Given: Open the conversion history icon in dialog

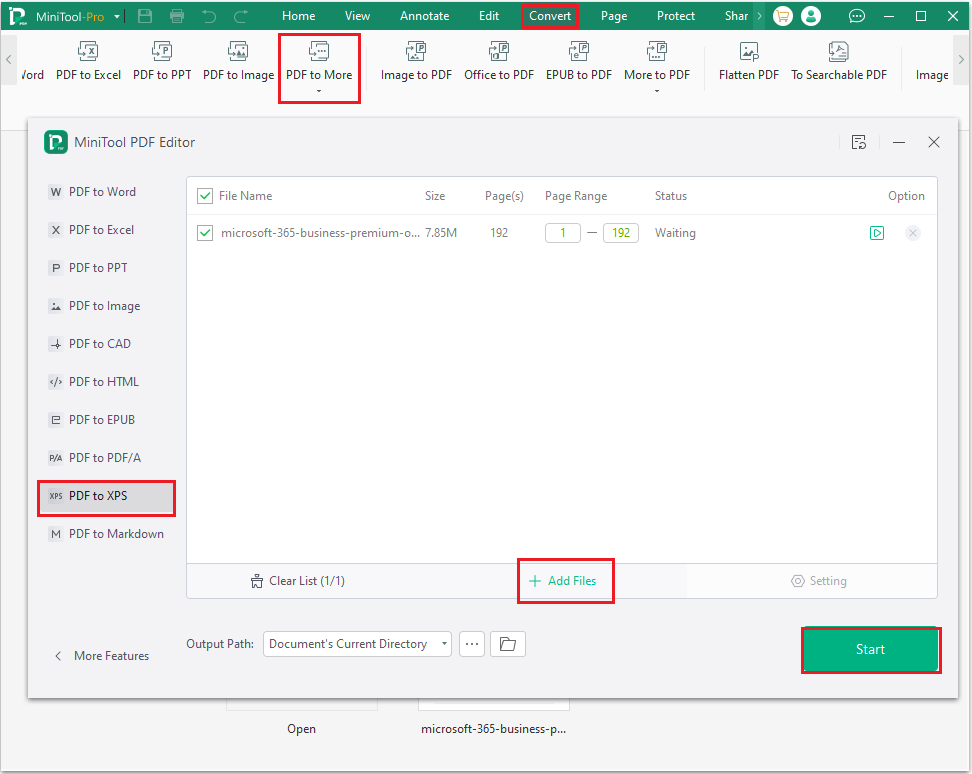Looking at the screenshot, I should [x=859, y=143].
